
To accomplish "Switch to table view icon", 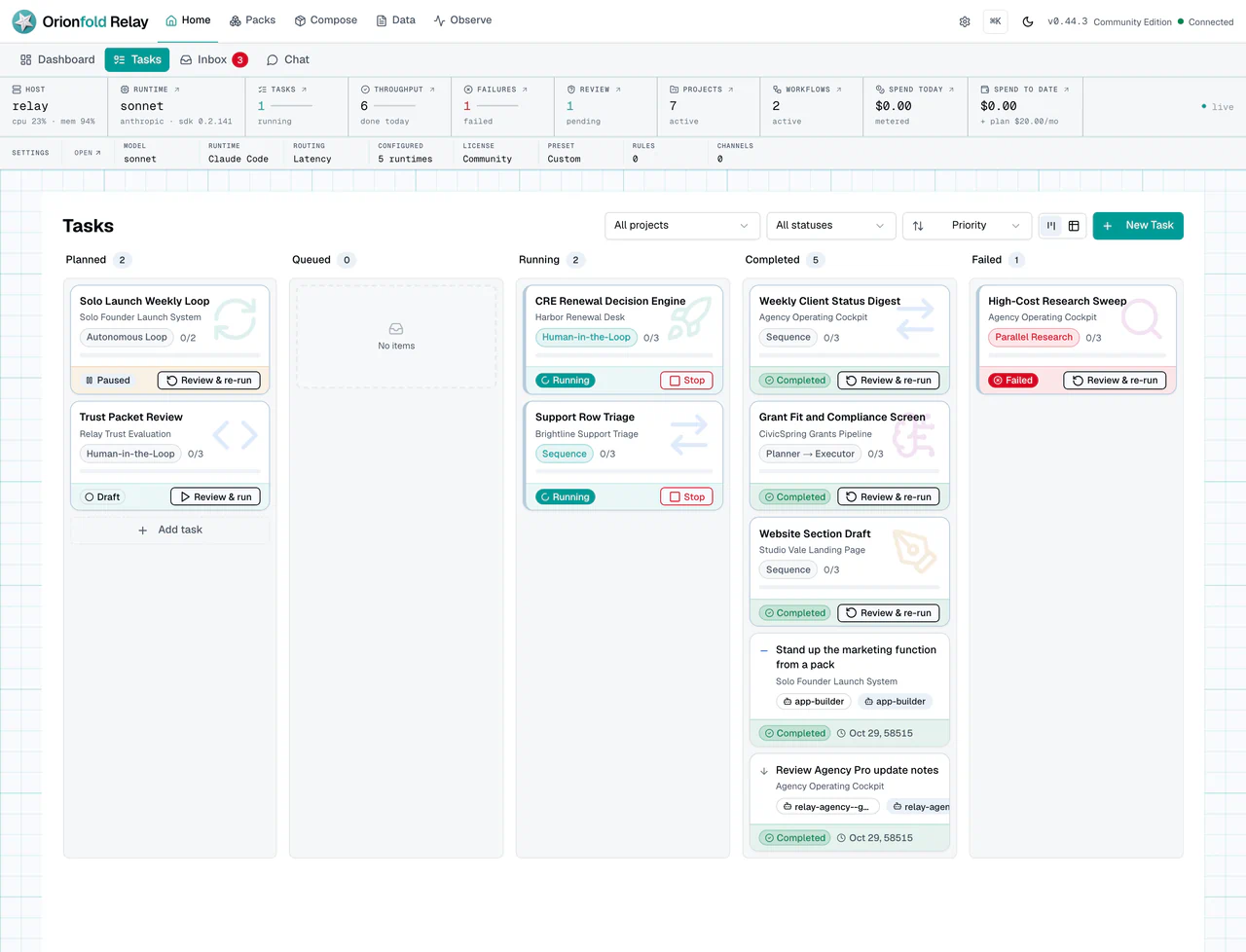I will point(1074,226).
